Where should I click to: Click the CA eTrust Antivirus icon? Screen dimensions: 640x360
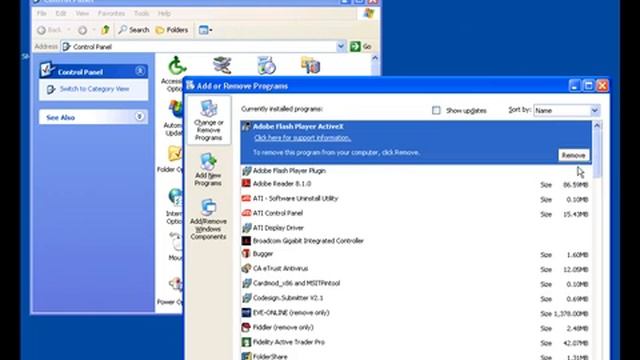click(x=246, y=269)
